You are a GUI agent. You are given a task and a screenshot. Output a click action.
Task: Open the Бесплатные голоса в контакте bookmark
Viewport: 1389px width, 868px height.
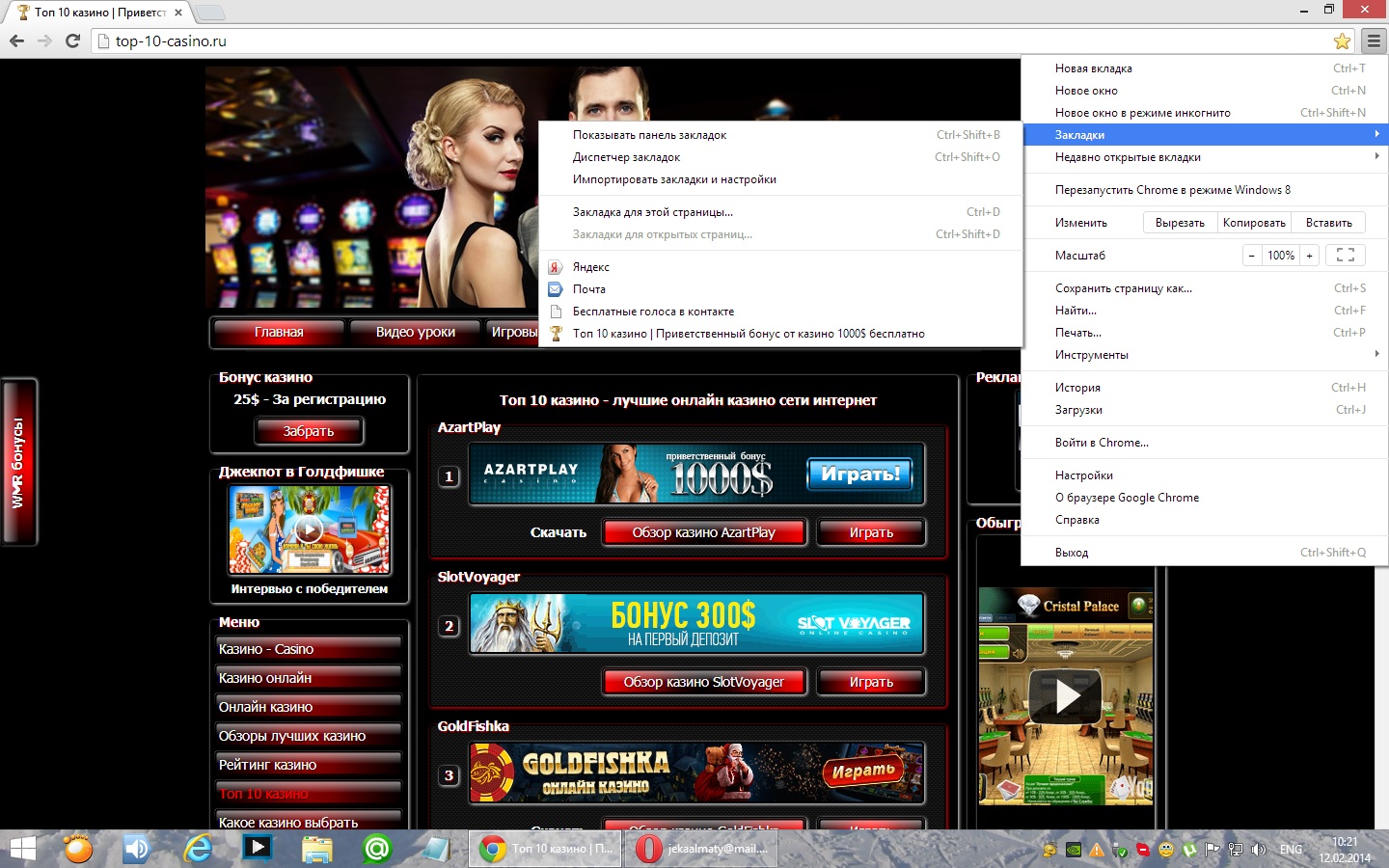pos(780,312)
